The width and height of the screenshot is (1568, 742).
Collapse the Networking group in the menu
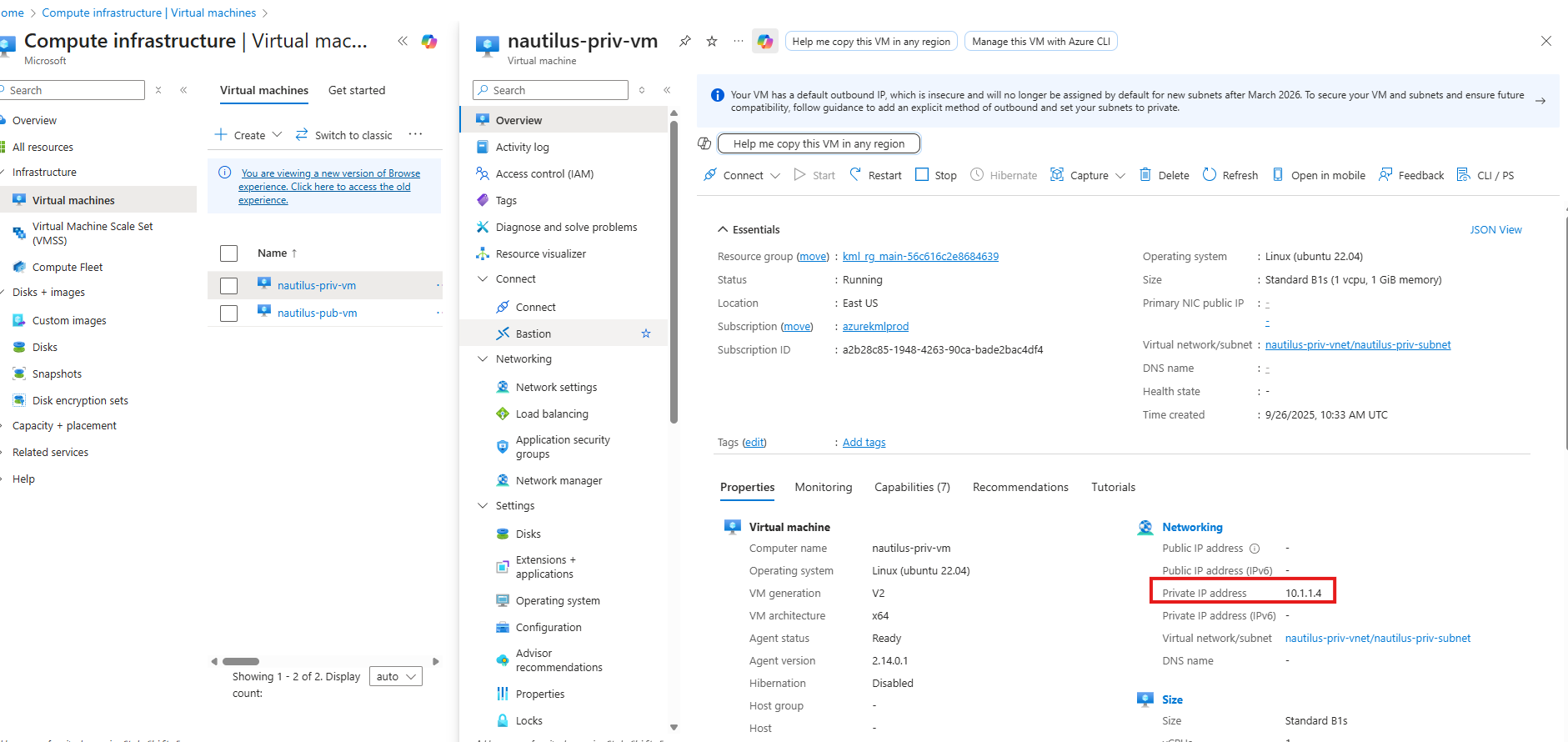pos(483,358)
